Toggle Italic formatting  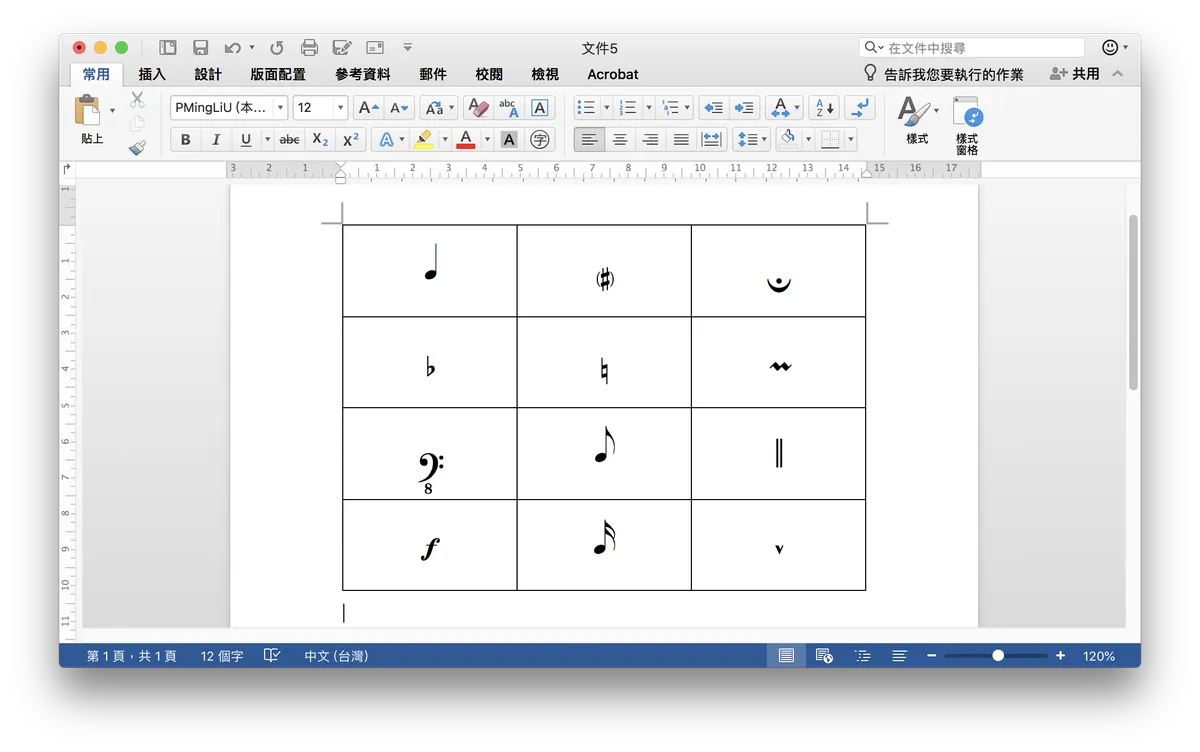215,140
